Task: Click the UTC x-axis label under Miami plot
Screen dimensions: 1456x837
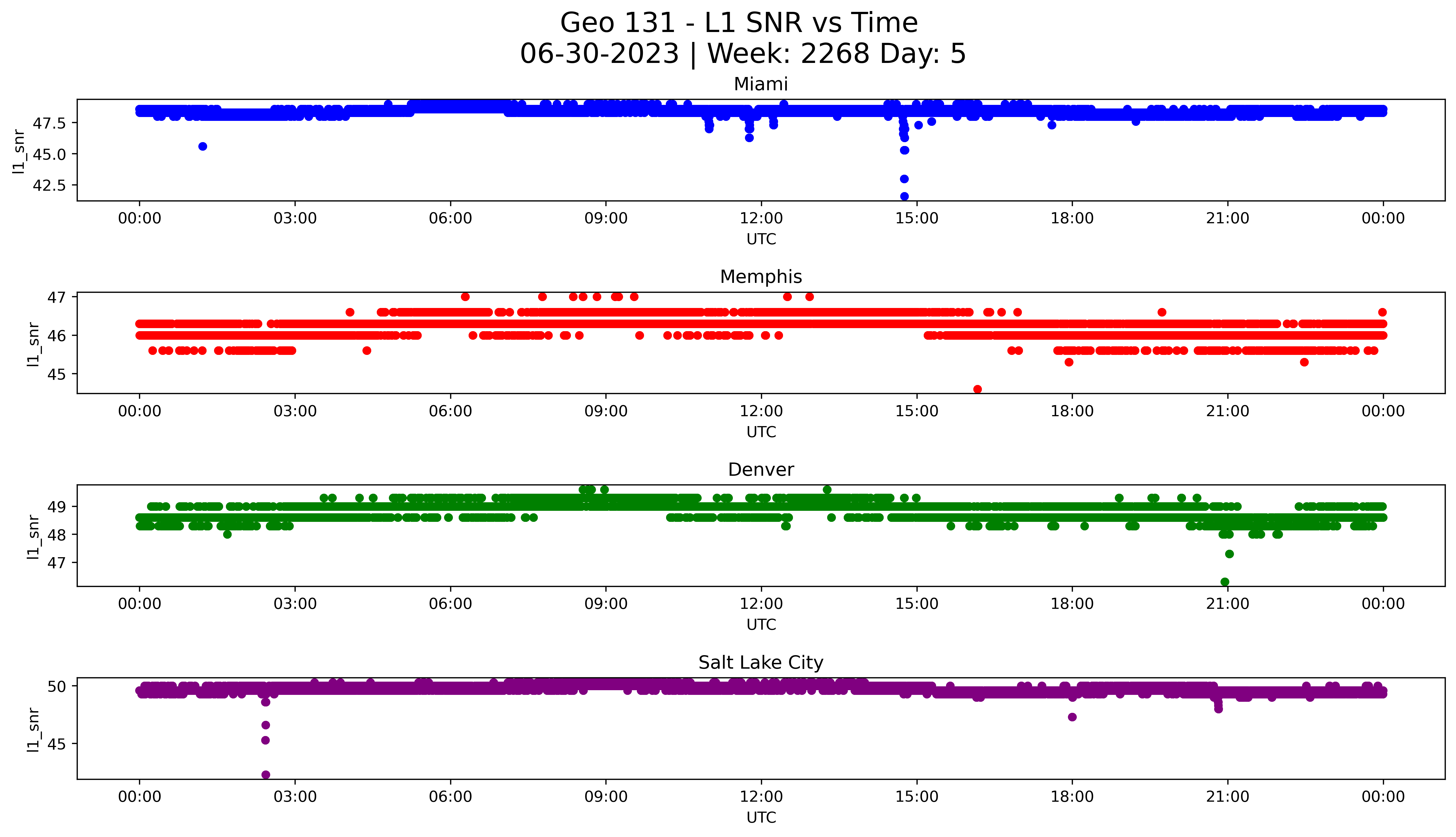Action: coord(761,239)
